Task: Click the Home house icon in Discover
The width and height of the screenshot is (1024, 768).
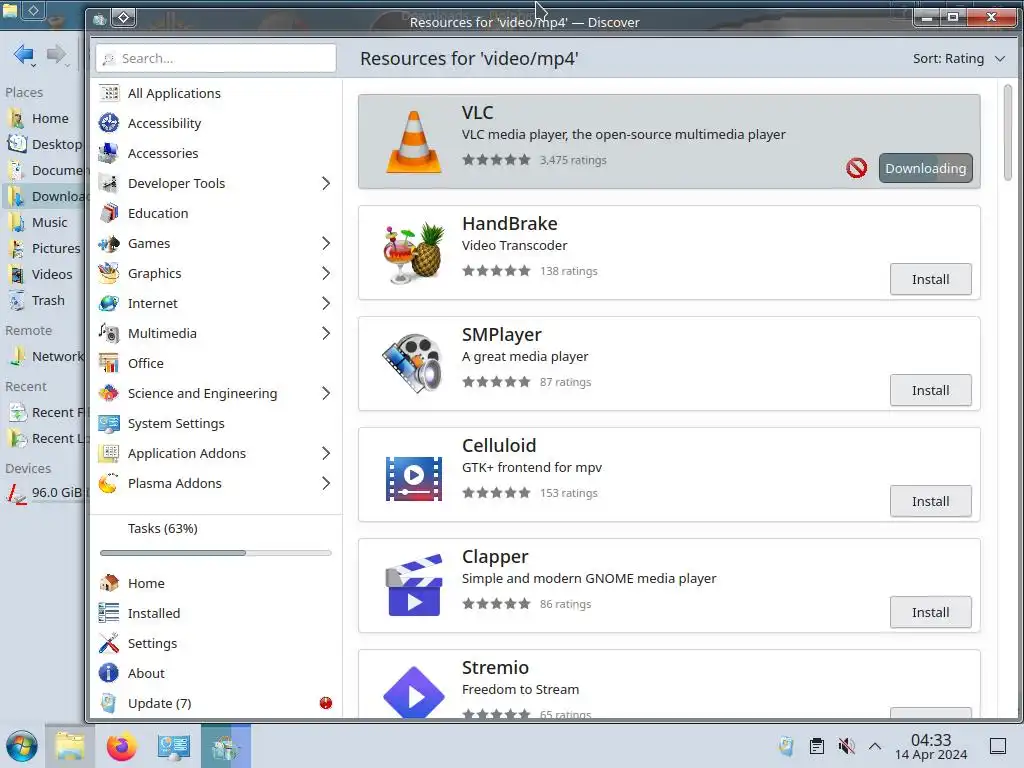Action: point(109,583)
